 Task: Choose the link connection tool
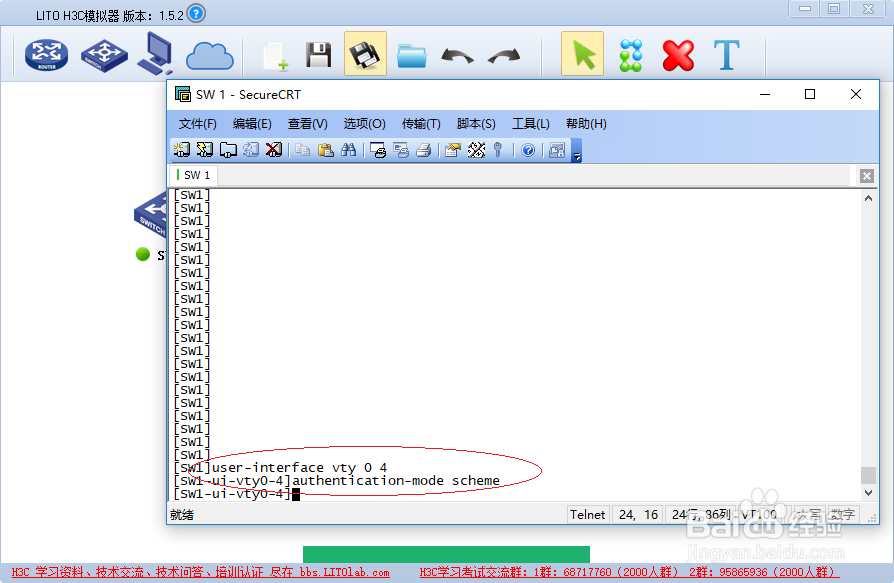pyautogui.click(x=631, y=55)
